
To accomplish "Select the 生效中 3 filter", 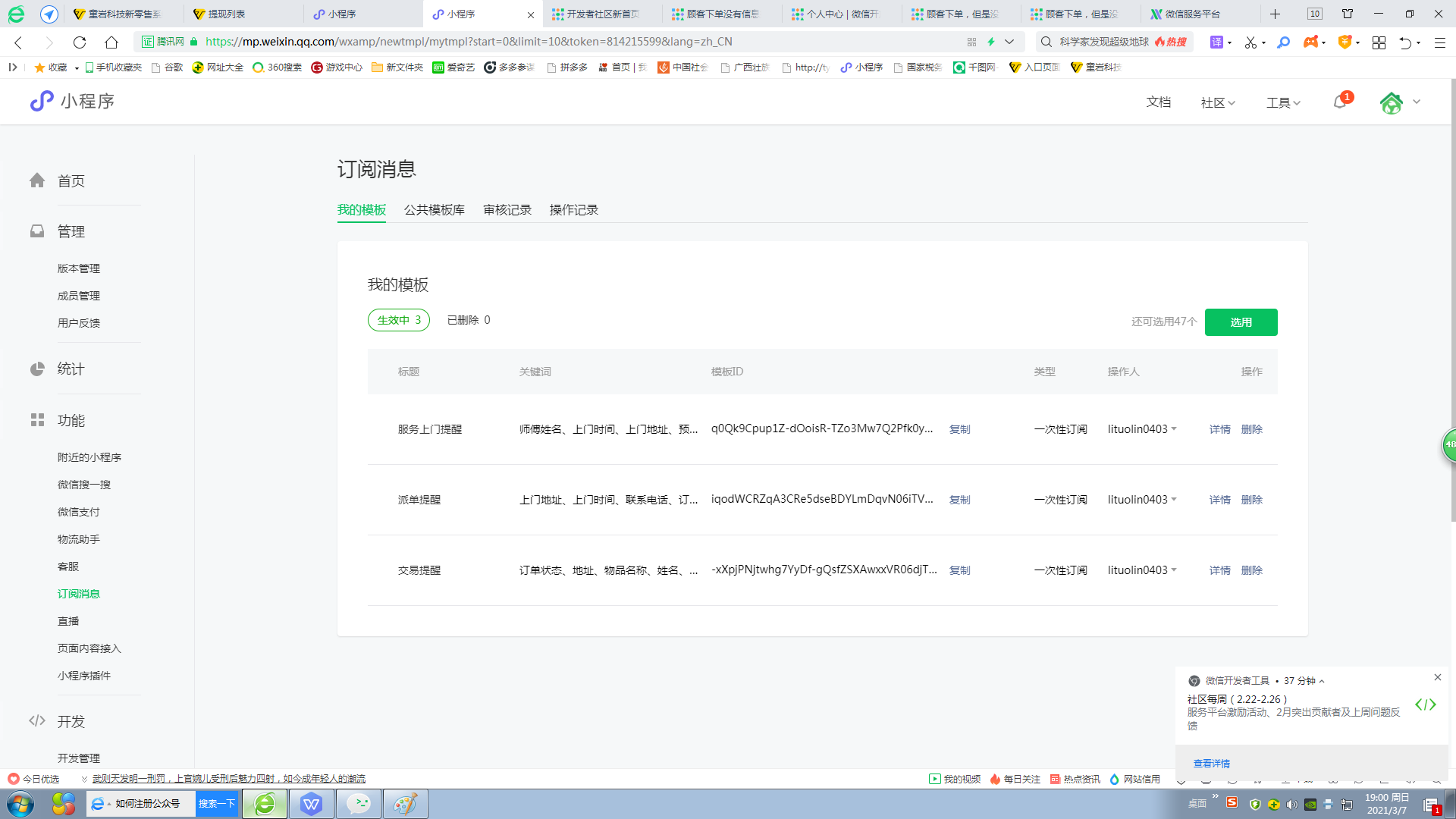I will 399,320.
